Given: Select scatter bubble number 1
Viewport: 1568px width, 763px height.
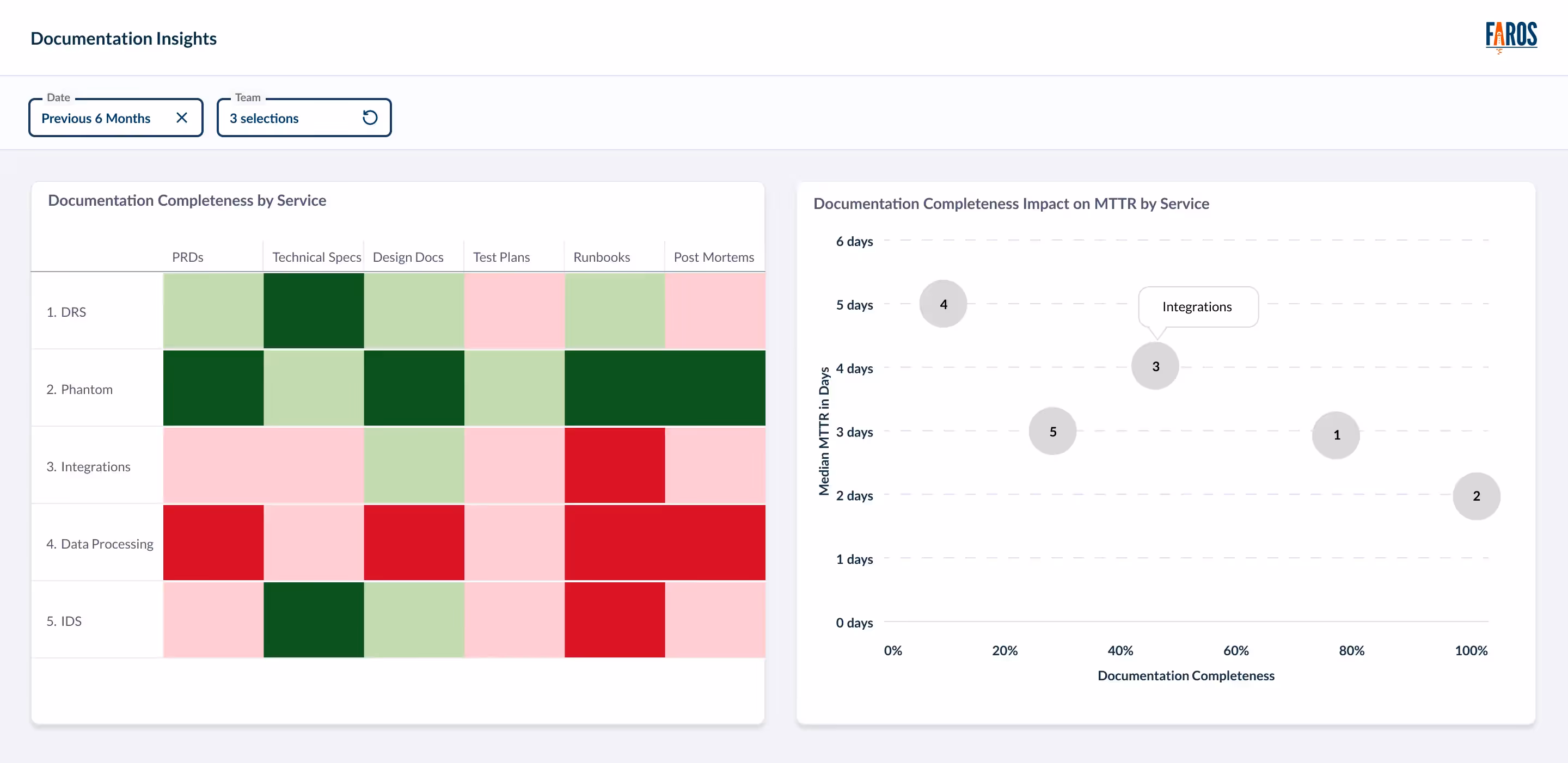Looking at the screenshot, I should (x=1336, y=435).
